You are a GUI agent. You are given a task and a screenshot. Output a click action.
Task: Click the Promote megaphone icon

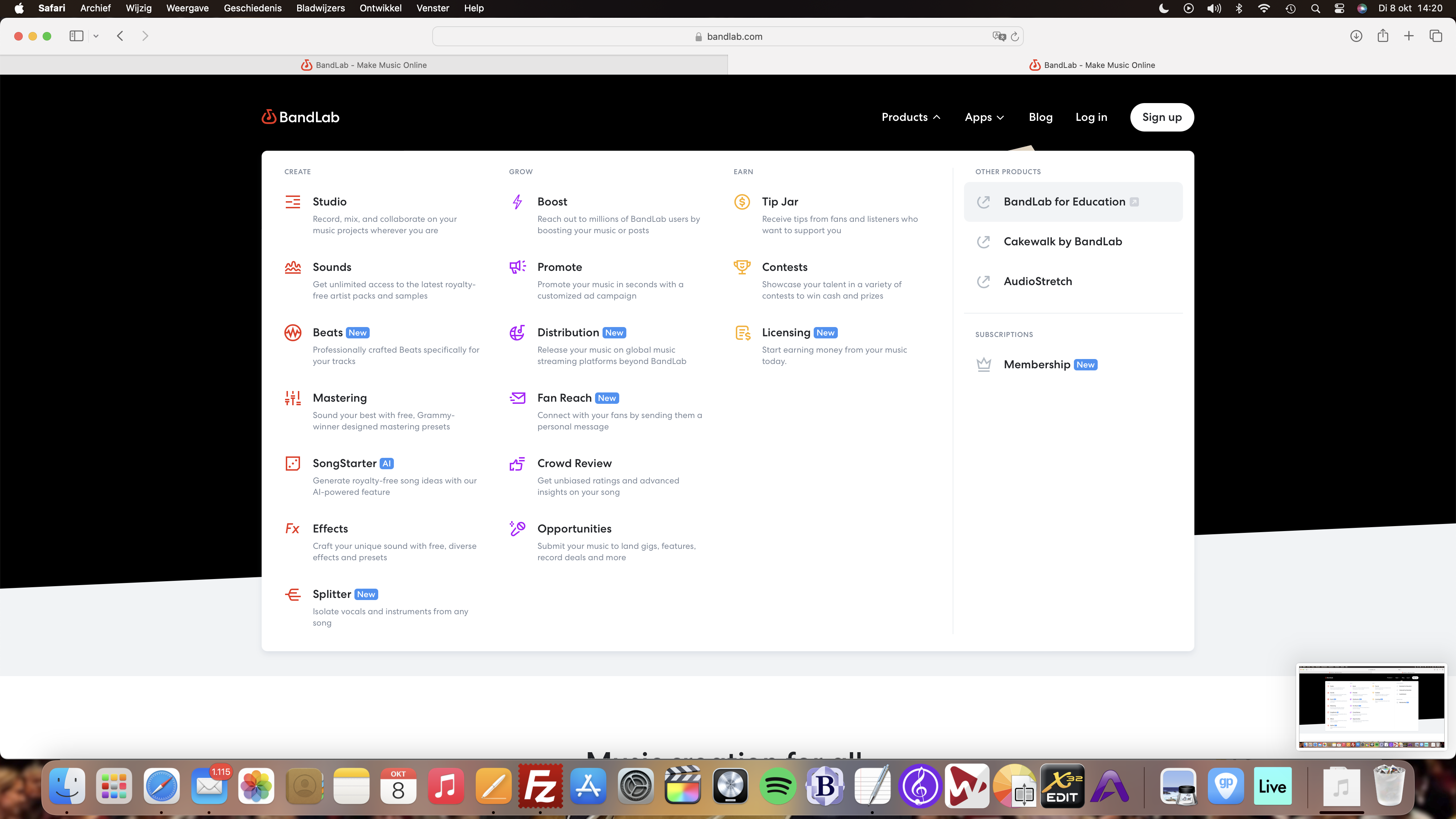point(517,267)
